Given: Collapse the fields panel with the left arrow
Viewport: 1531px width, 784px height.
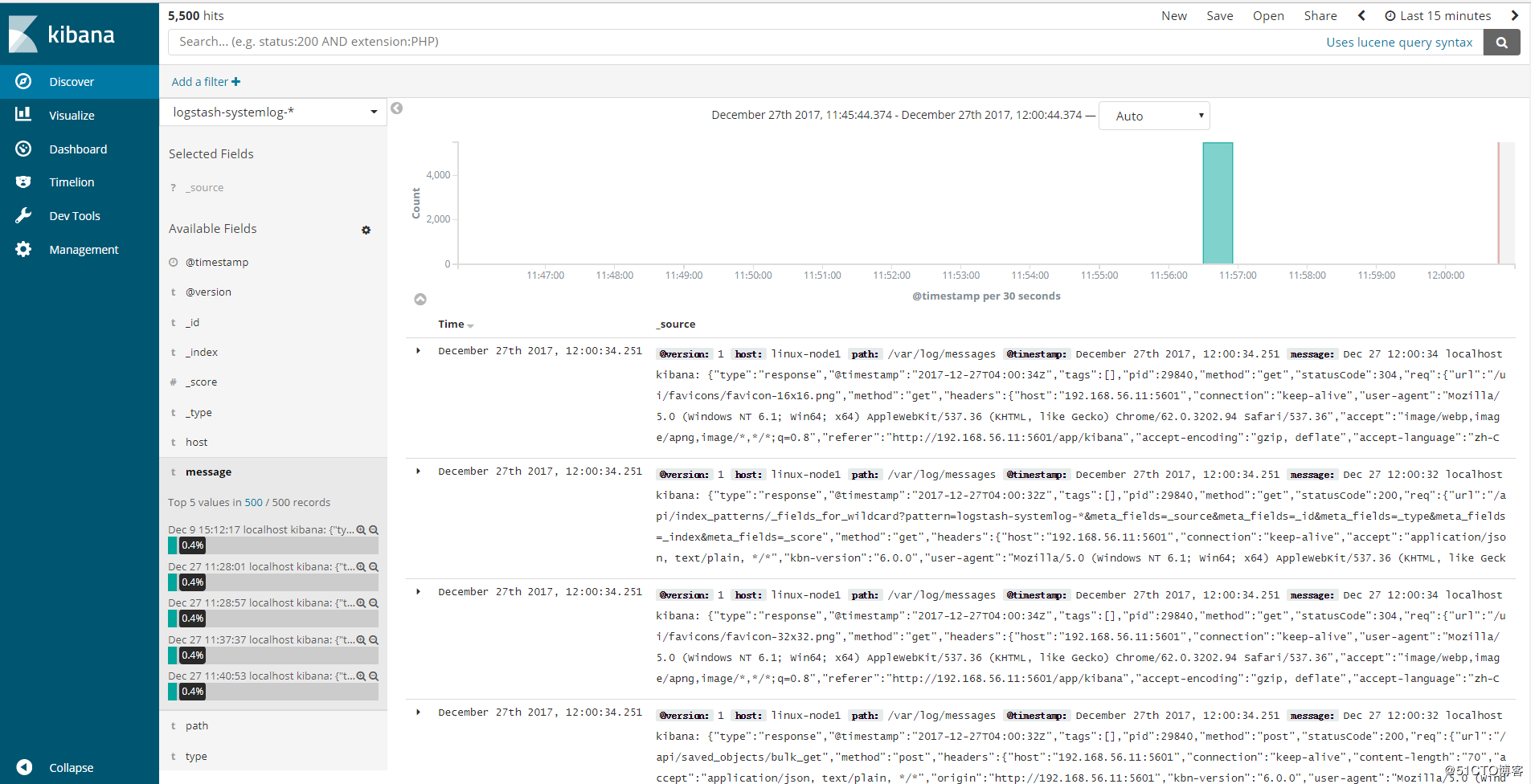Looking at the screenshot, I should (396, 108).
